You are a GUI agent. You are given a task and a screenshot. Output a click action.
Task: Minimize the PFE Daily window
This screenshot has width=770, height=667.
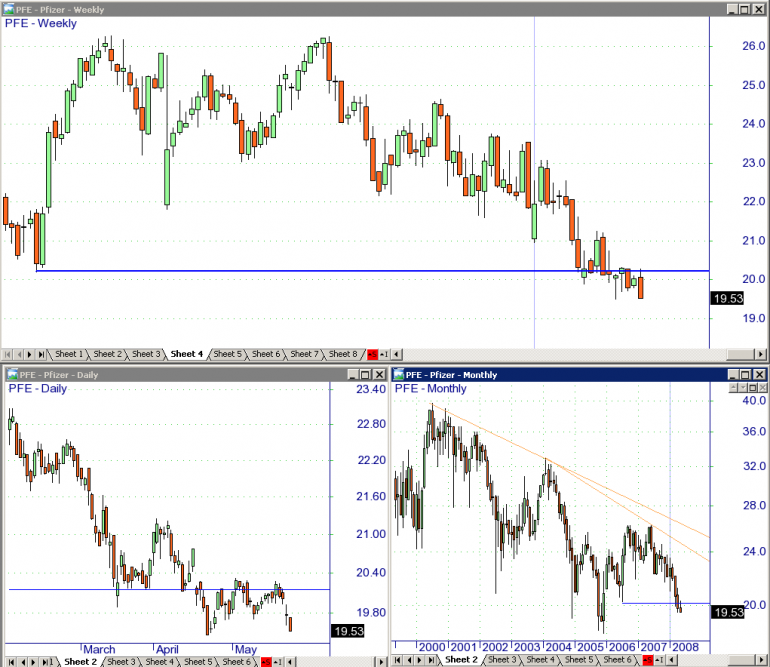[x=353, y=375]
